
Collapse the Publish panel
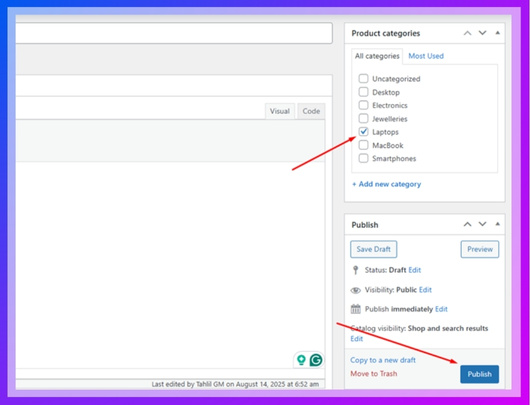[498, 224]
